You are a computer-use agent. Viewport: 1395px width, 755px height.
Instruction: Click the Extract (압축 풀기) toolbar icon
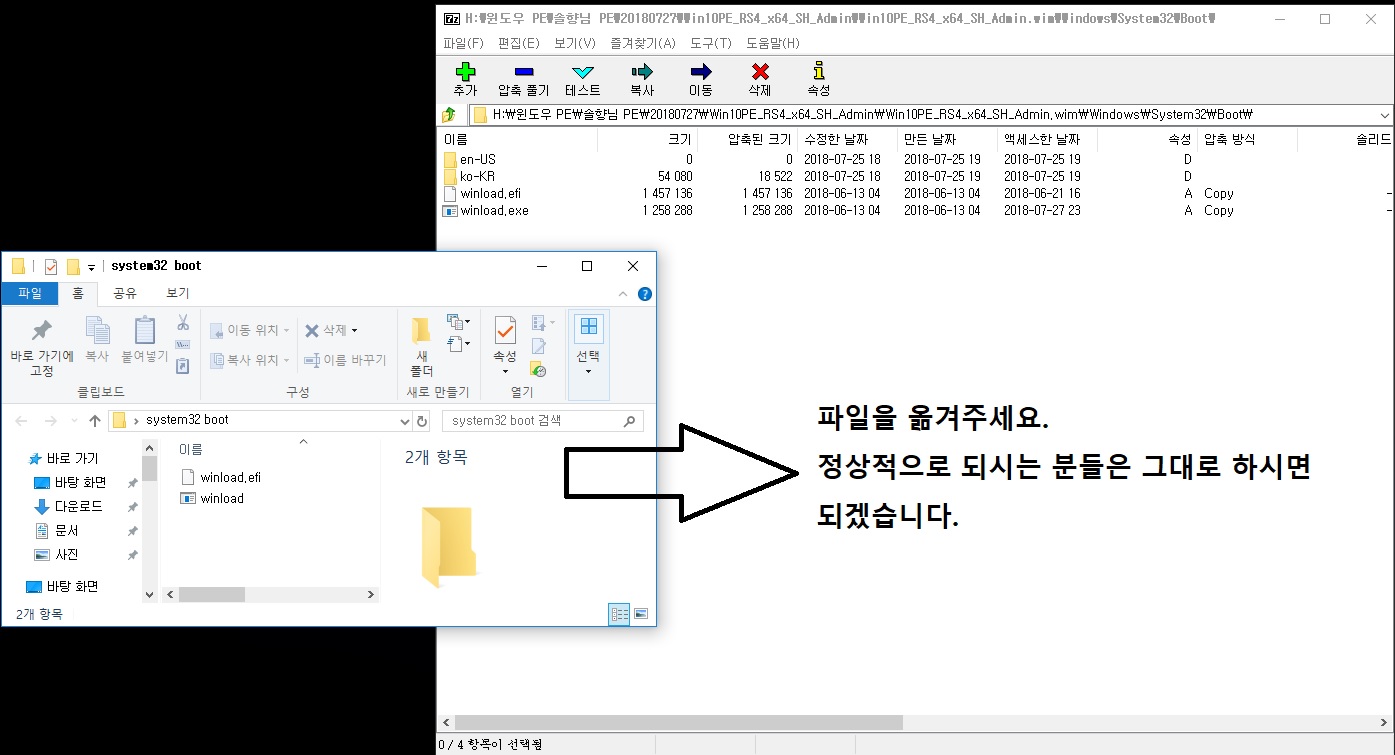pyautogui.click(x=524, y=72)
